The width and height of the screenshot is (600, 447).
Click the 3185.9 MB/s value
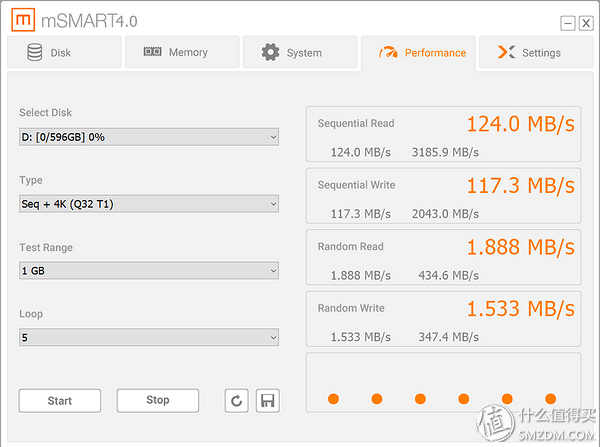(445, 152)
